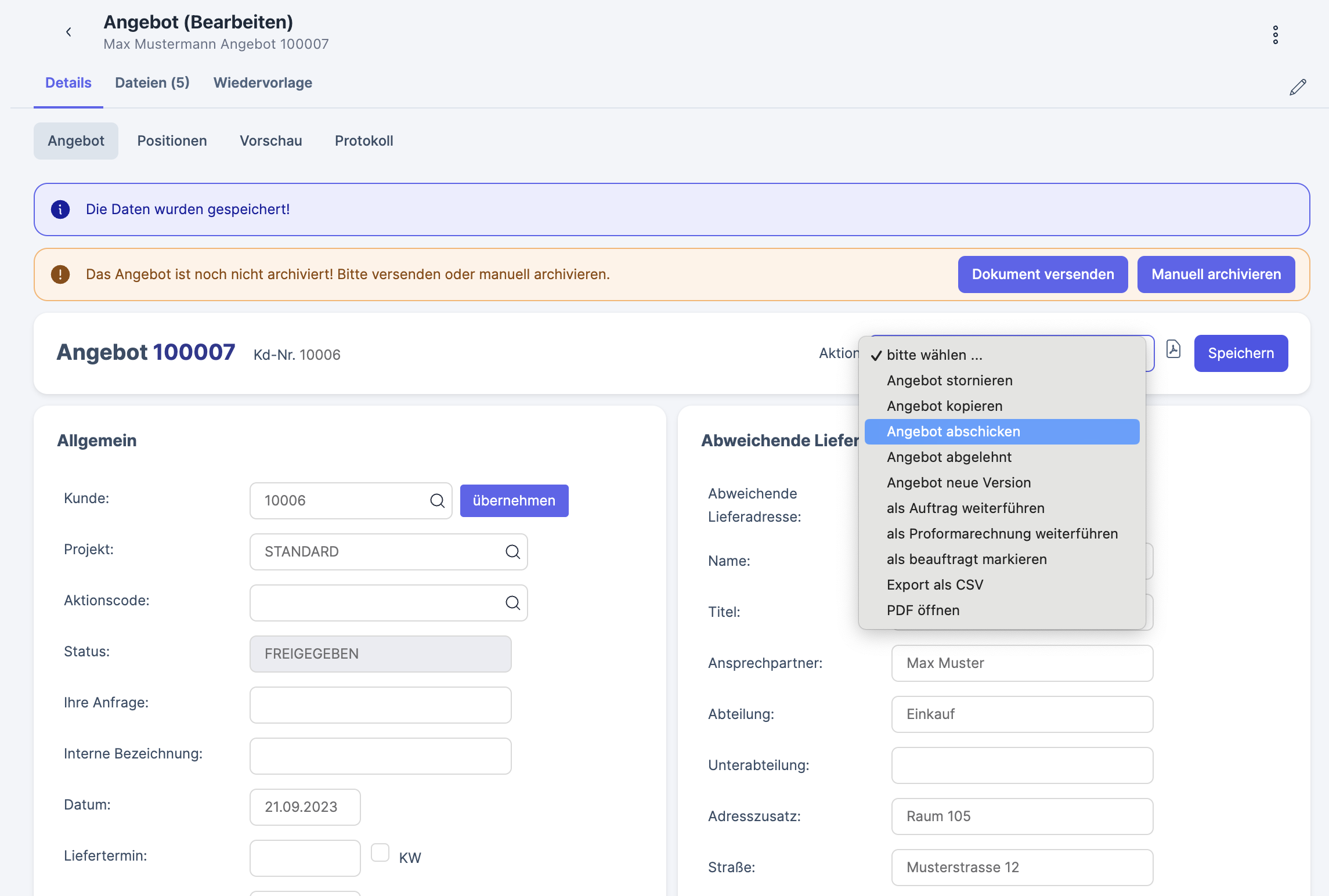Pick PDF öffnen from list

[923, 610]
